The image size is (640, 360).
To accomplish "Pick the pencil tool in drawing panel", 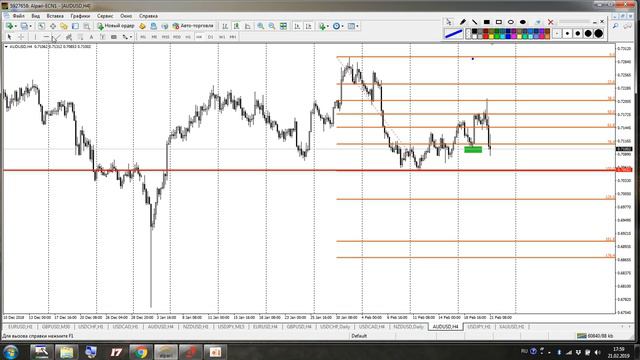I will (463, 22).
